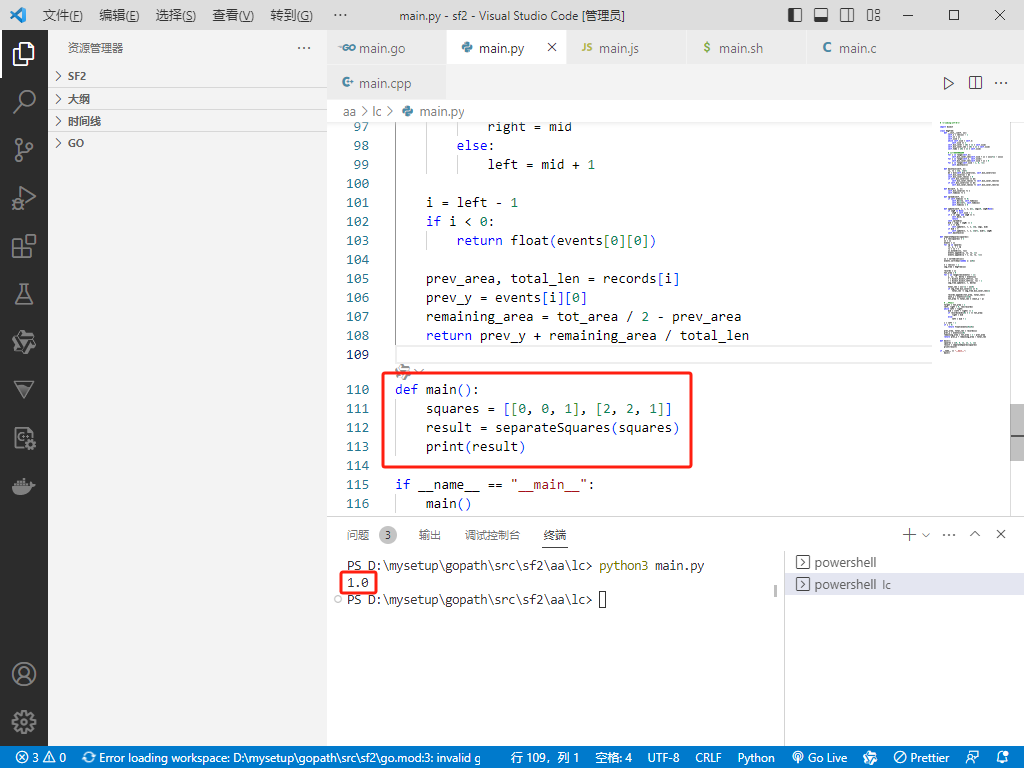This screenshot has height=768, width=1024.
Task: Open the Accounts menu icon
Action: tap(24, 674)
